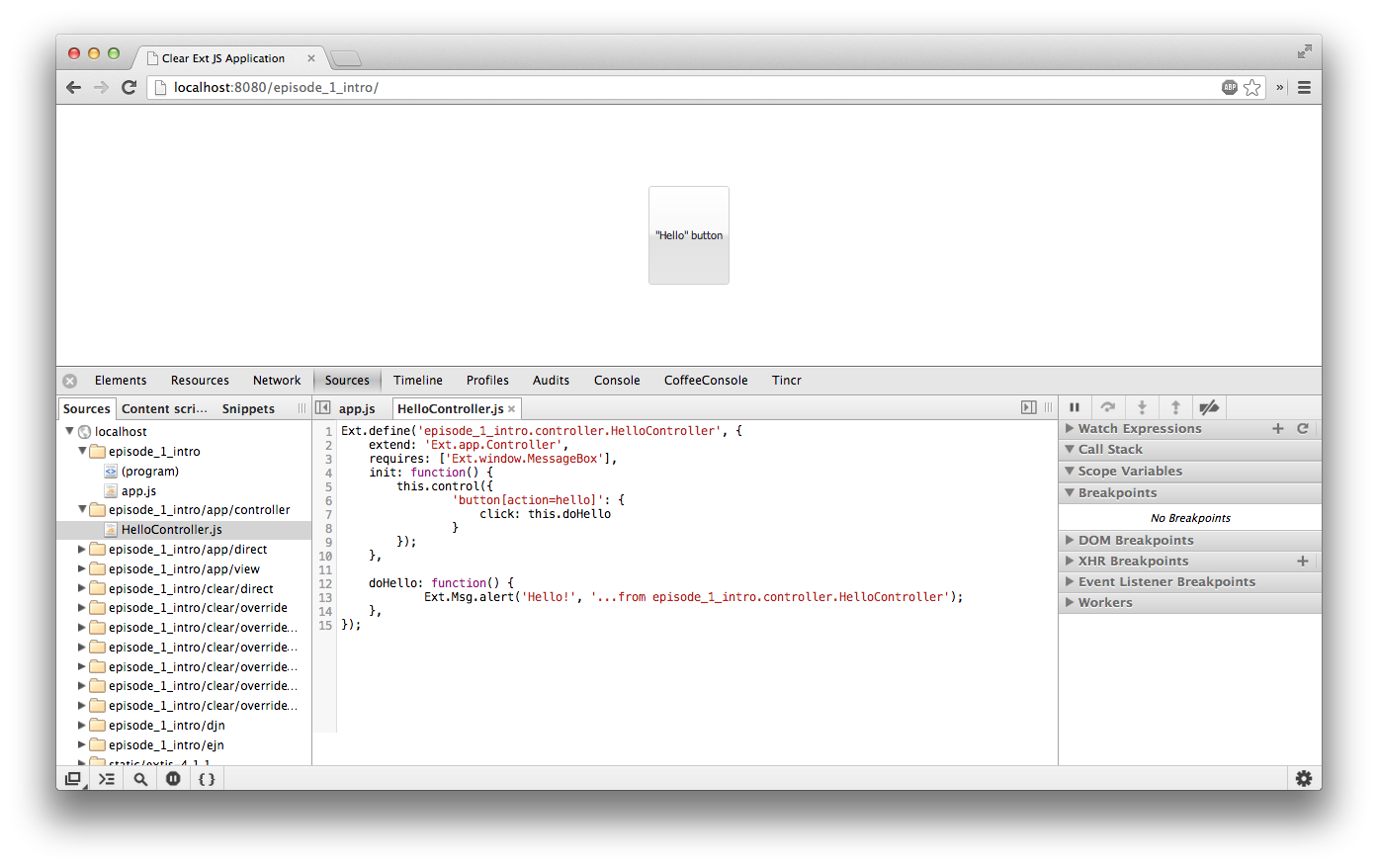Undock DevTools into separate window
Screen dimensions: 1378x868
pos(73,779)
